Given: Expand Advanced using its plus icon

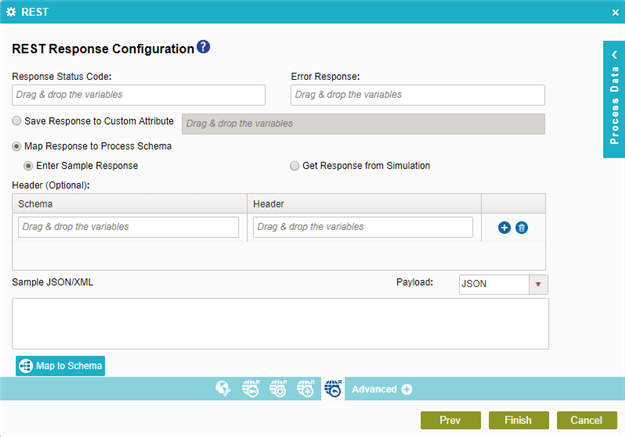Looking at the screenshot, I should tap(407, 389).
